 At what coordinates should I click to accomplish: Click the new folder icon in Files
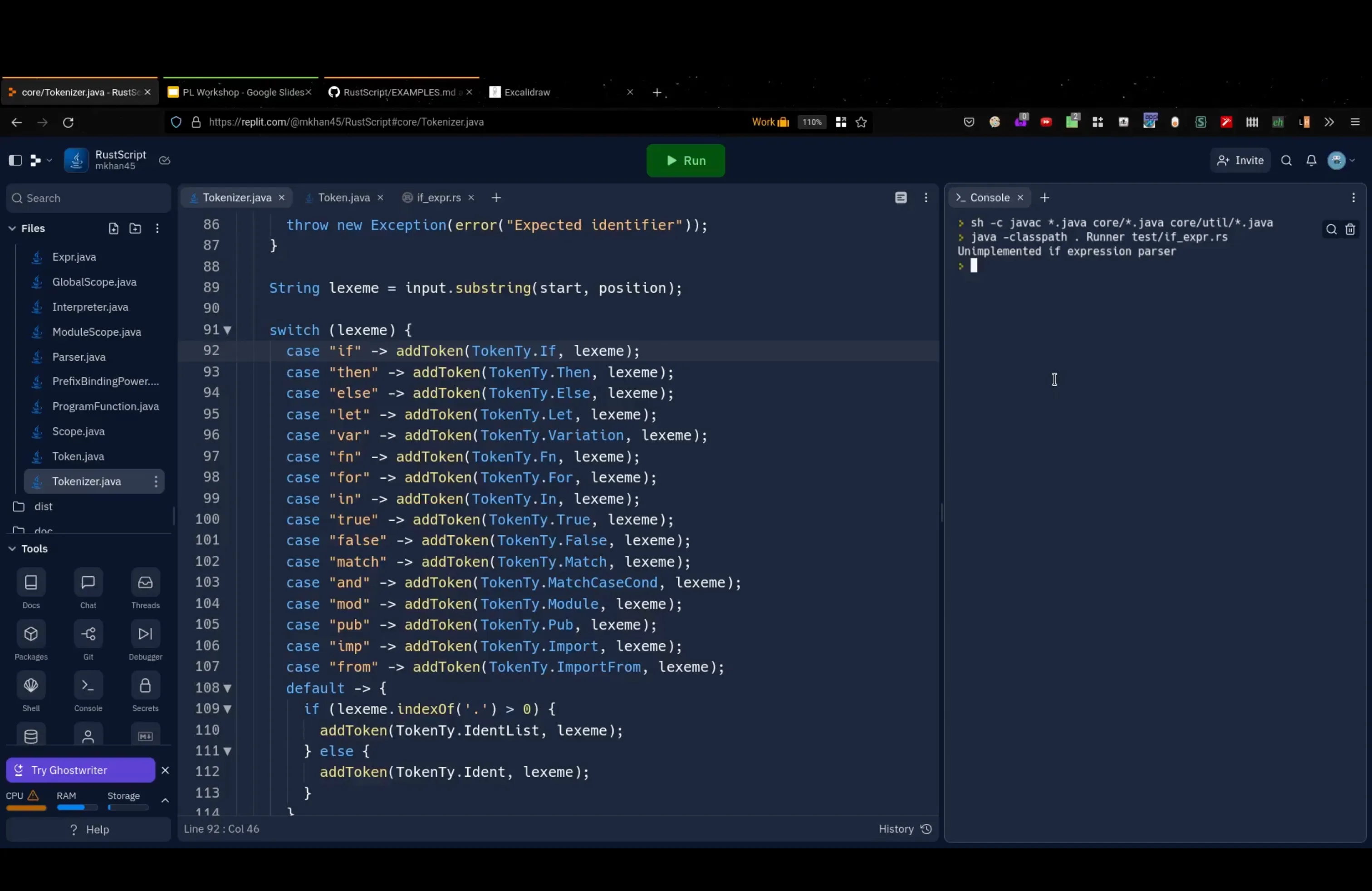pyautogui.click(x=135, y=229)
